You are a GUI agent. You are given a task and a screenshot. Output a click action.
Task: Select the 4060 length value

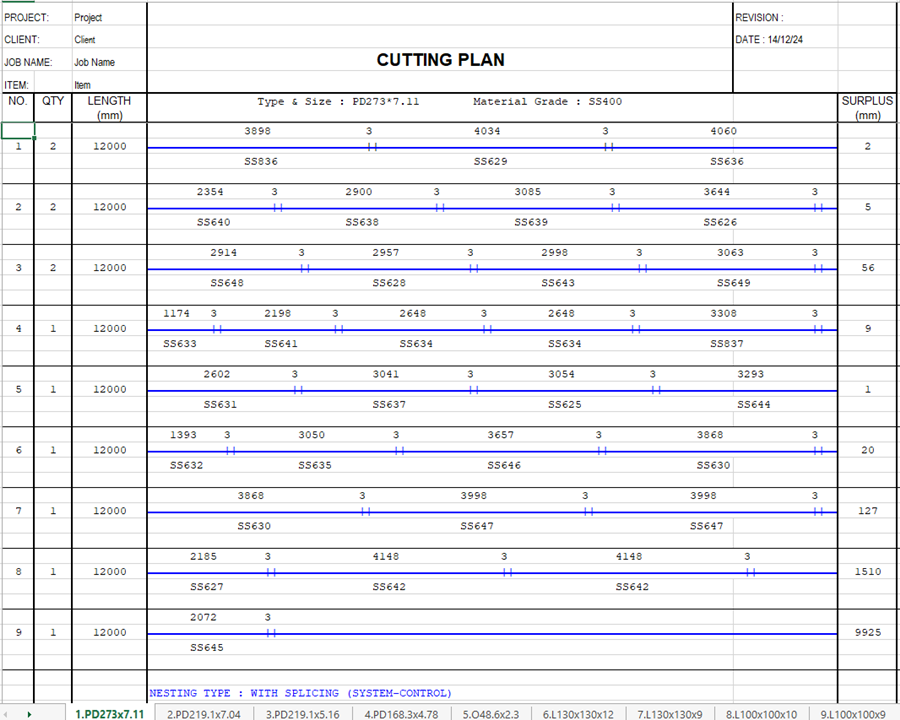(x=723, y=131)
